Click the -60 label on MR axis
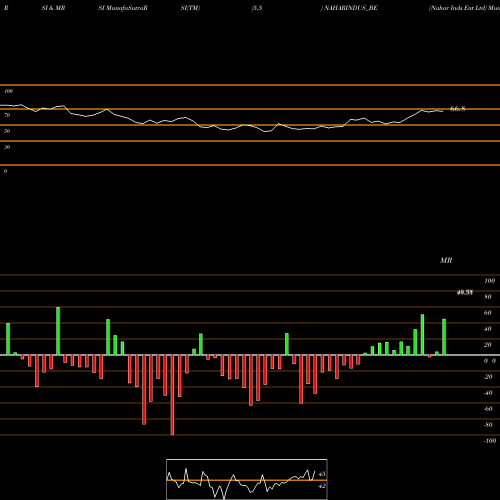Screen dimensions: 500x500 click(x=488, y=409)
